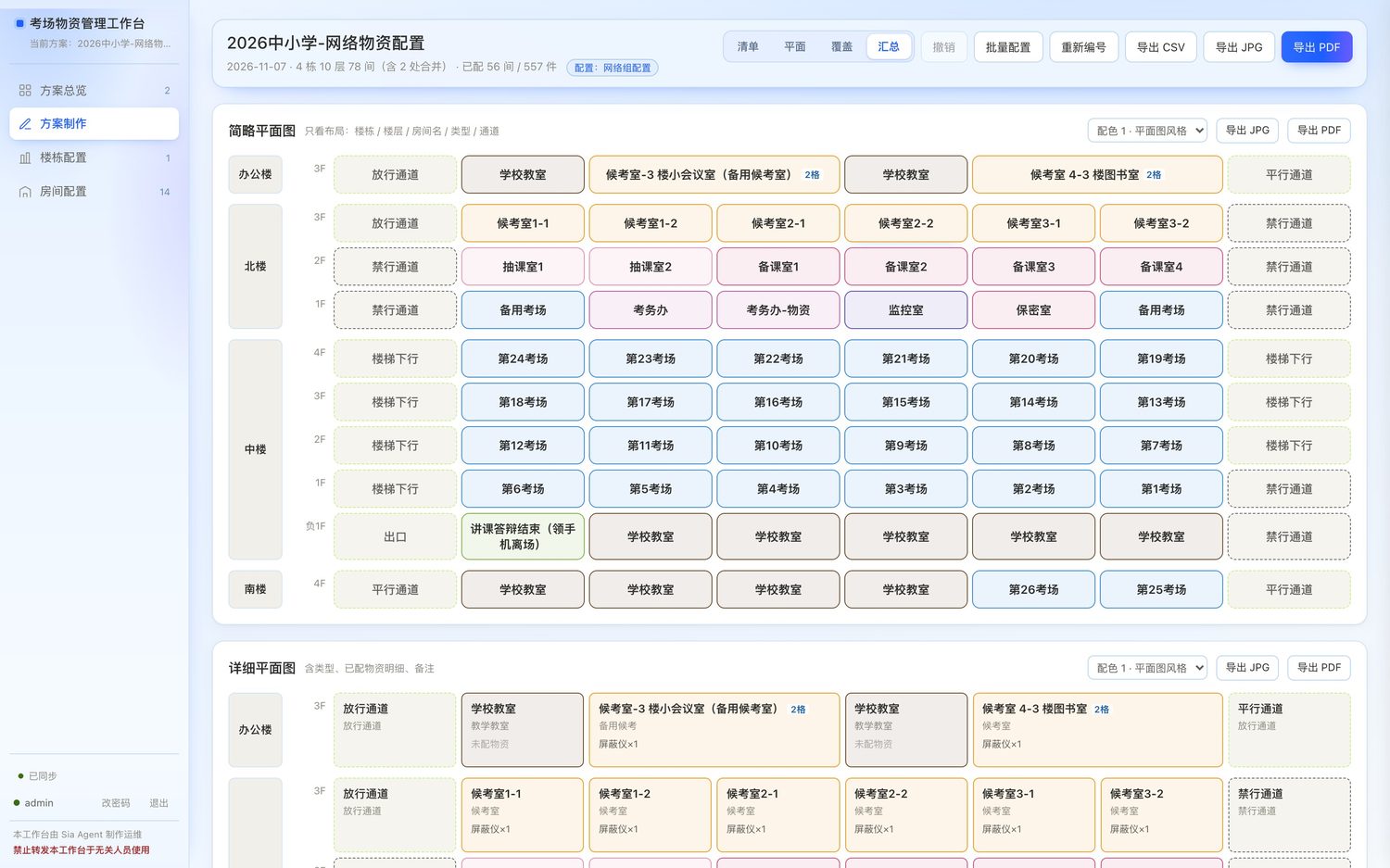Open 配色 dropdown in 简略平面图 section

pos(1147,131)
